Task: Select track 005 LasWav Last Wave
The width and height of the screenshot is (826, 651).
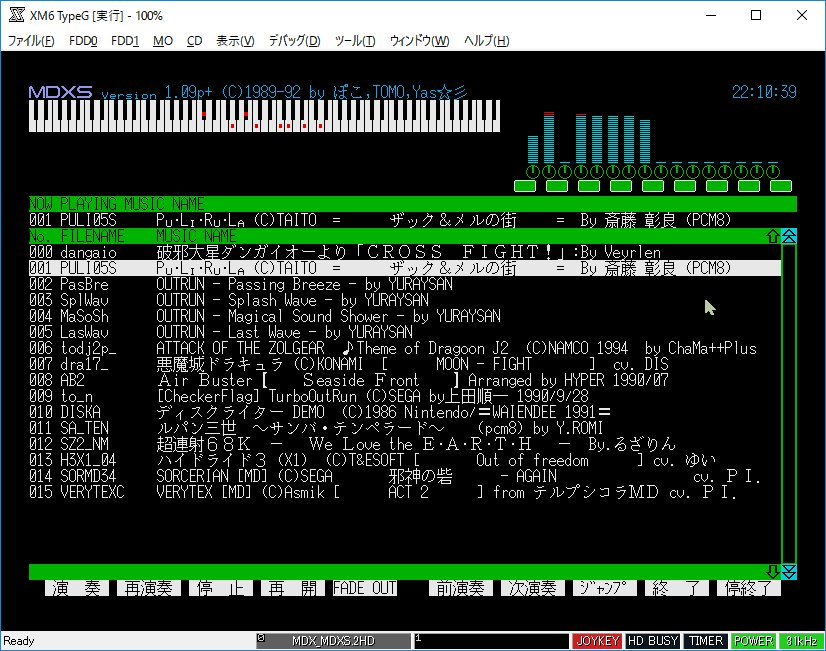Action: point(405,332)
